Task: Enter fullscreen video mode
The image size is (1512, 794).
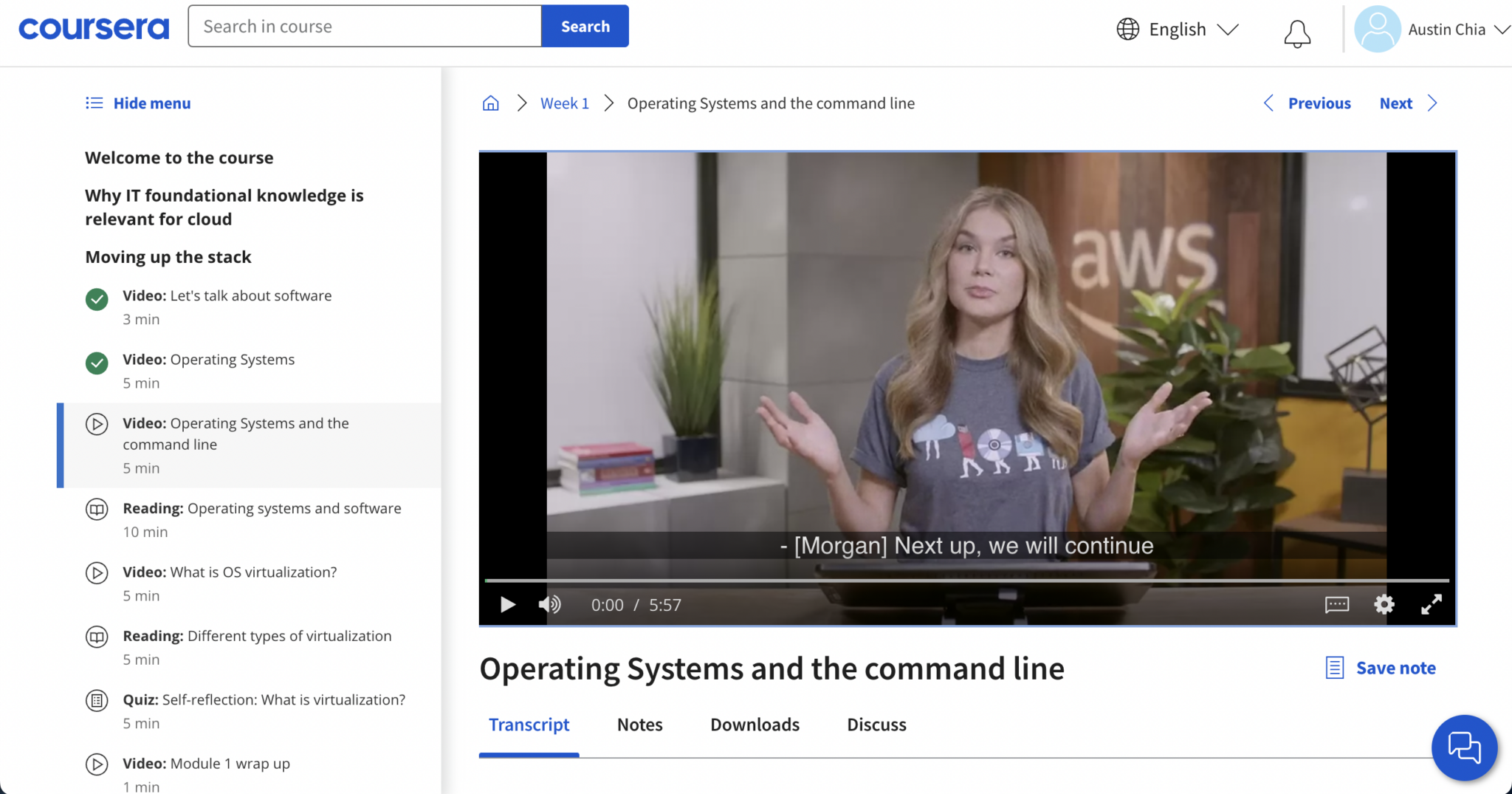Action: pos(1431,605)
